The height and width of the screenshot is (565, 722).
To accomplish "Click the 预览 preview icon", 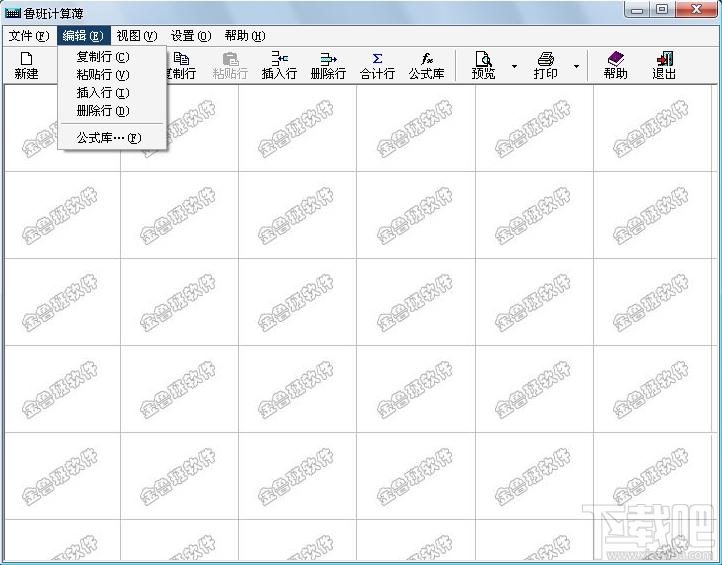I will tap(483, 59).
